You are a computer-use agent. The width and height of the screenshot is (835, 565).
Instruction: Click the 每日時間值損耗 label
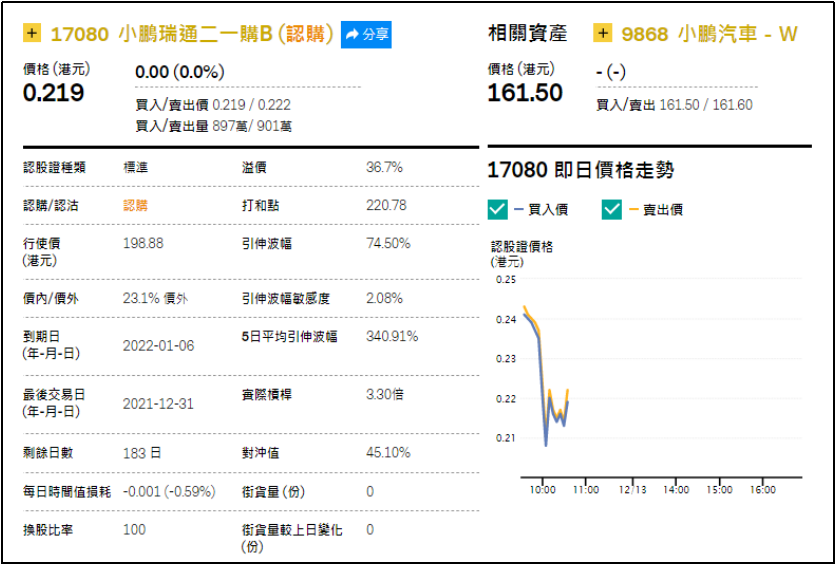[67, 492]
